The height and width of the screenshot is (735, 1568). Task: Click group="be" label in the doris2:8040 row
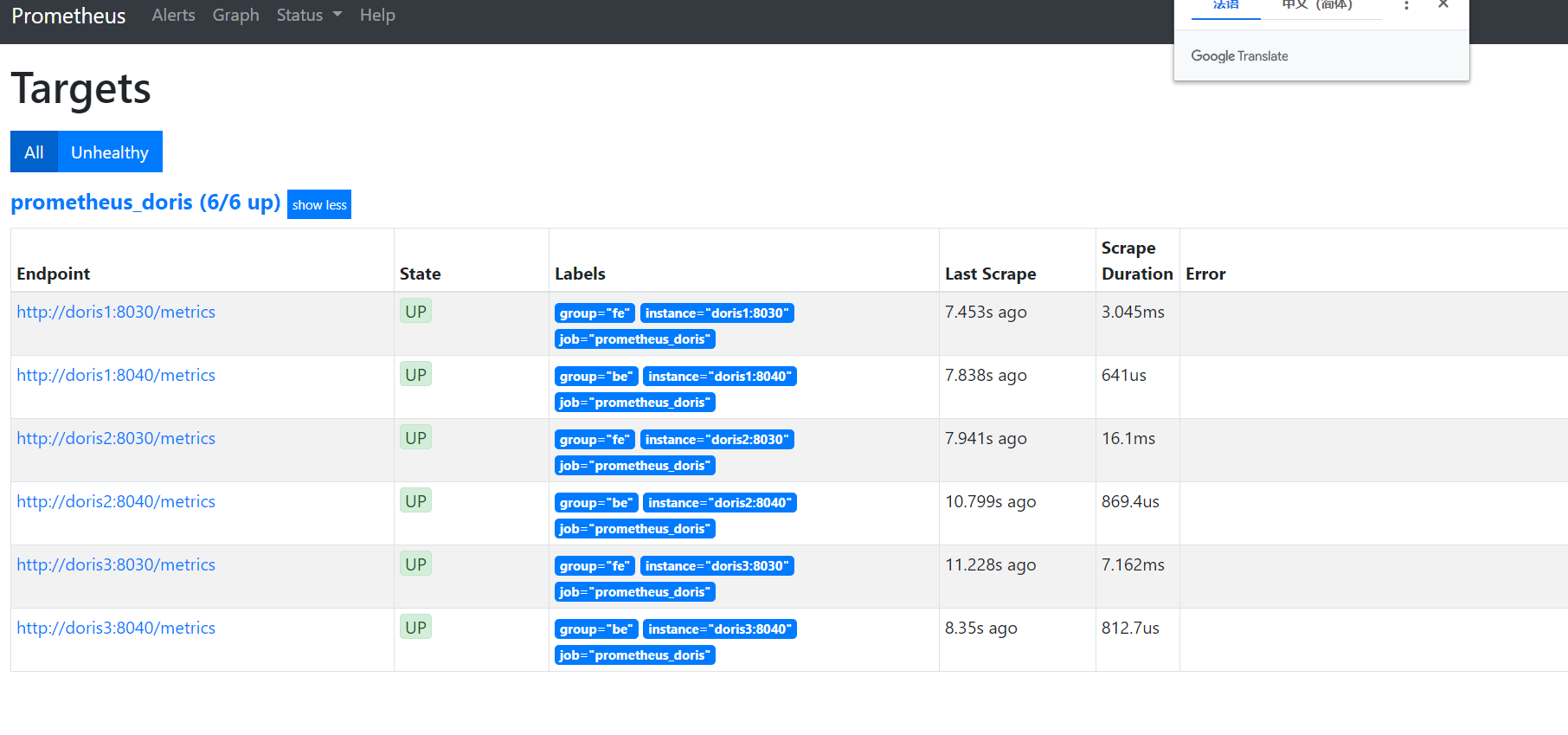(x=596, y=503)
